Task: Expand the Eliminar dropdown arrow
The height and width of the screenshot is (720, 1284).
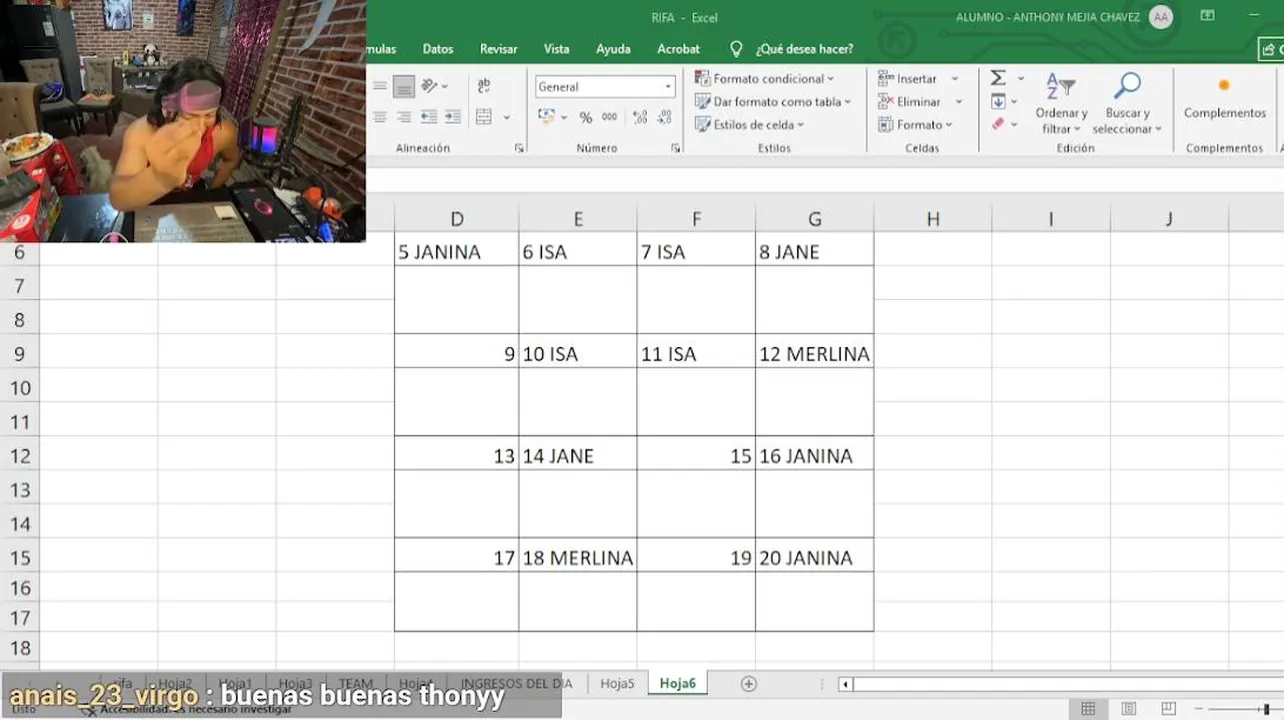Action: point(958,102)
